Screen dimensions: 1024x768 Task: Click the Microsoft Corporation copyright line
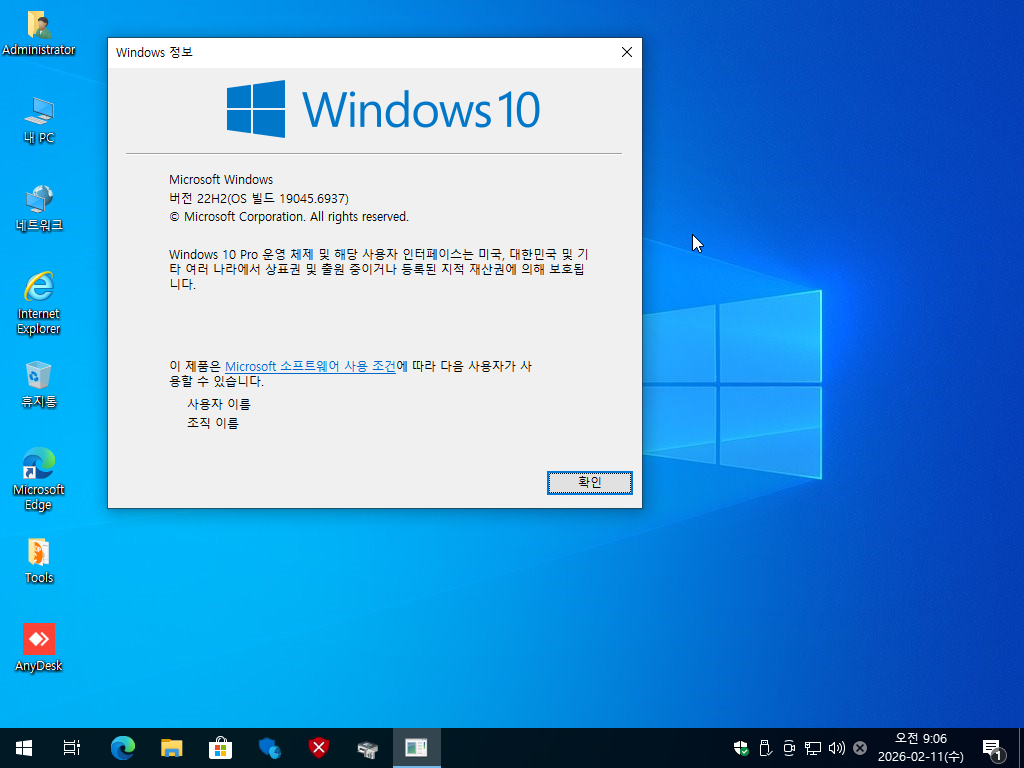(x=289, y=217)
